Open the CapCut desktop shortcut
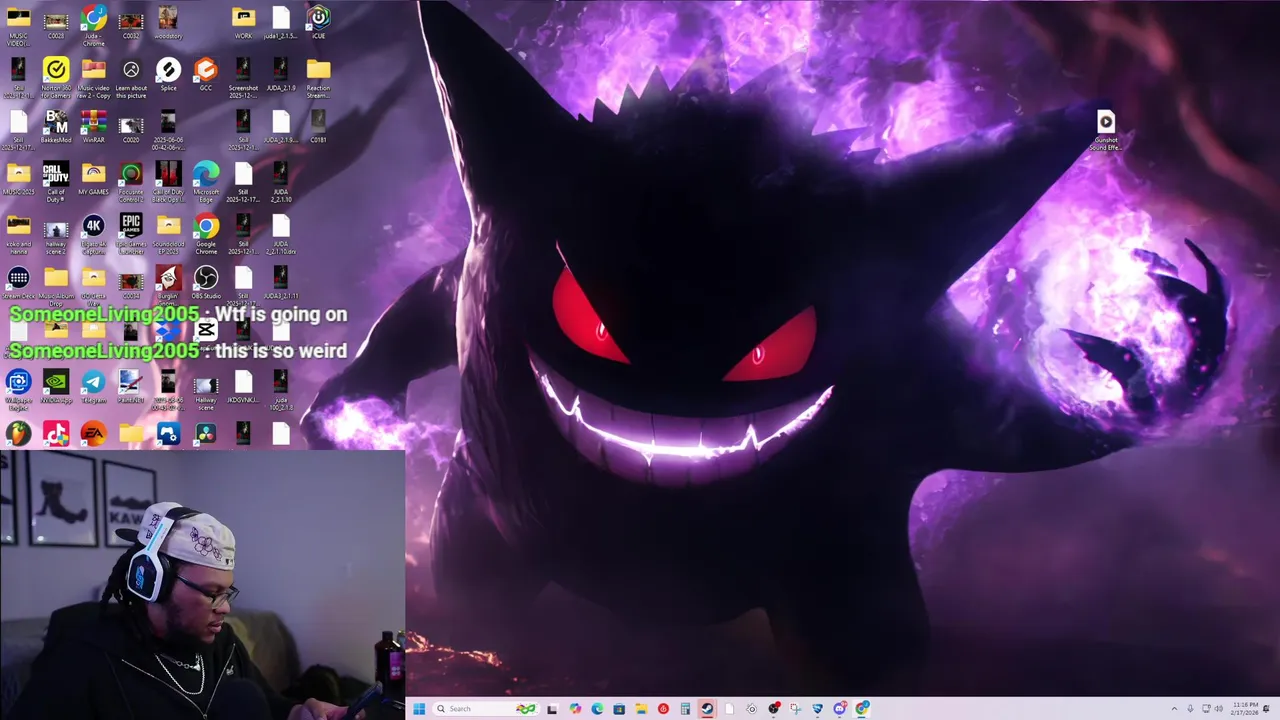Viewport: 1280px width, 720px height. pos(206,329)
